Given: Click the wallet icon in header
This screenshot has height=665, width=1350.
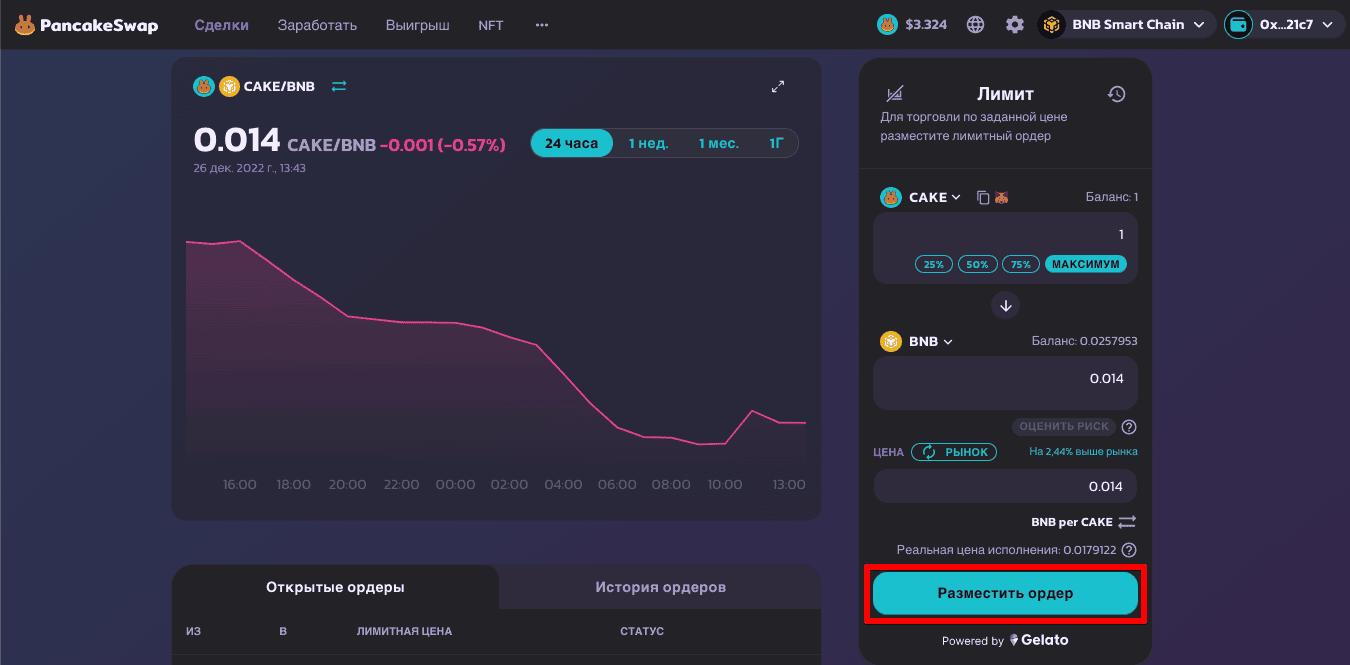Looking at the screenshot, I should click(1238, 25).
